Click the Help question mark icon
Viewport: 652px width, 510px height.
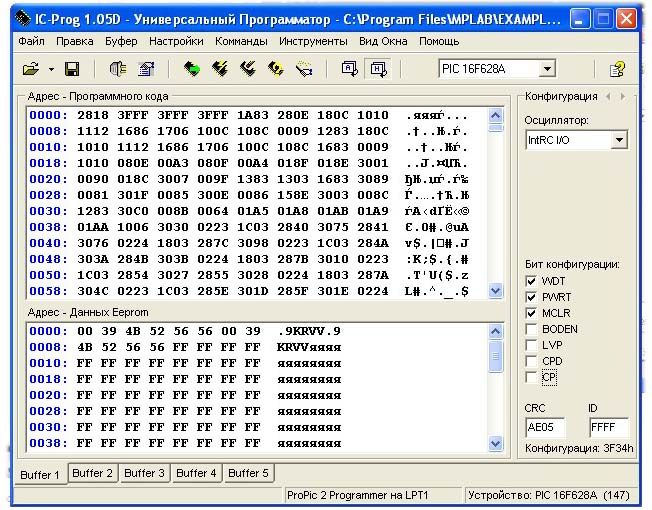pos(618,69)
